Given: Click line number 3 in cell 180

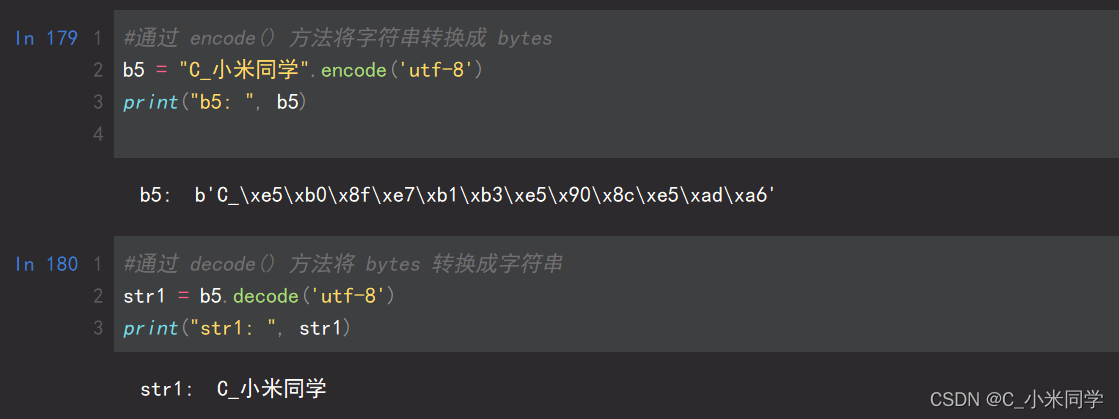Looking at the screenshot, I should 98,328.
